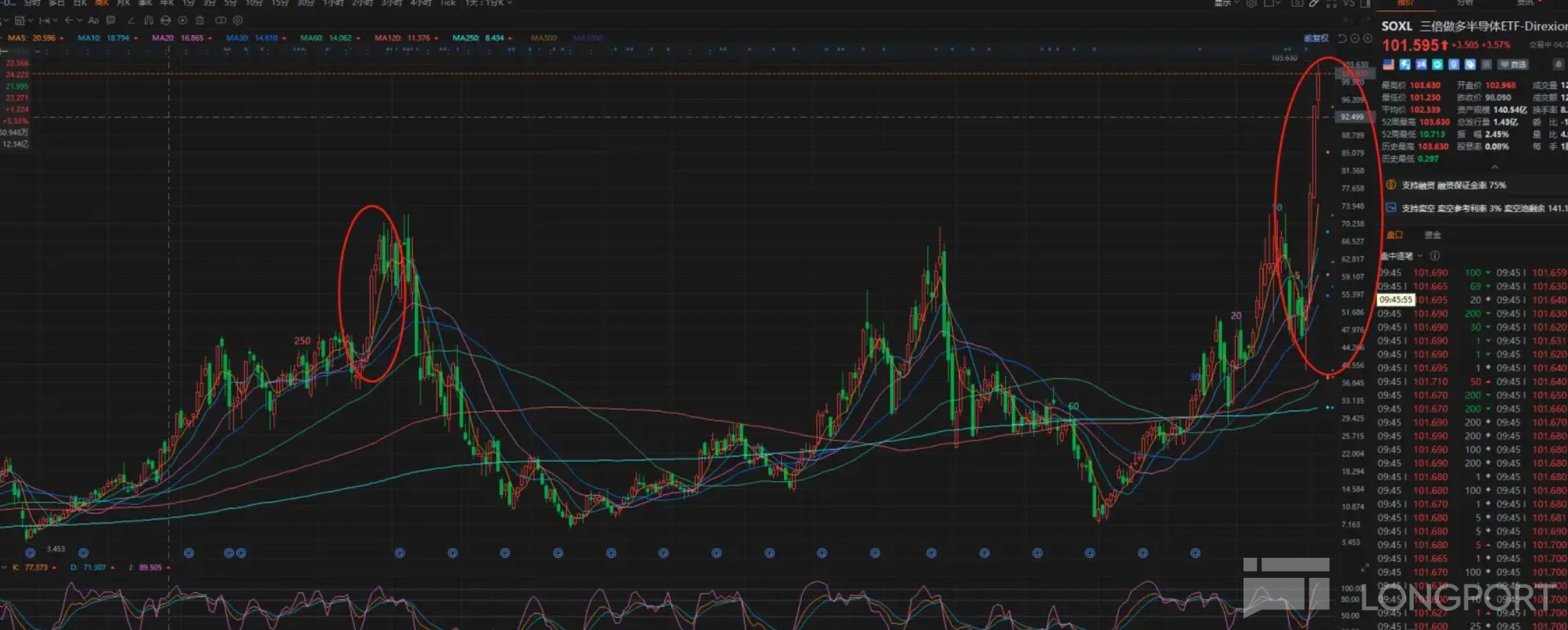Click the MA5 orange indicator label
The image size is (1568, 630).
pyautogui.click(x=35, y=38)
